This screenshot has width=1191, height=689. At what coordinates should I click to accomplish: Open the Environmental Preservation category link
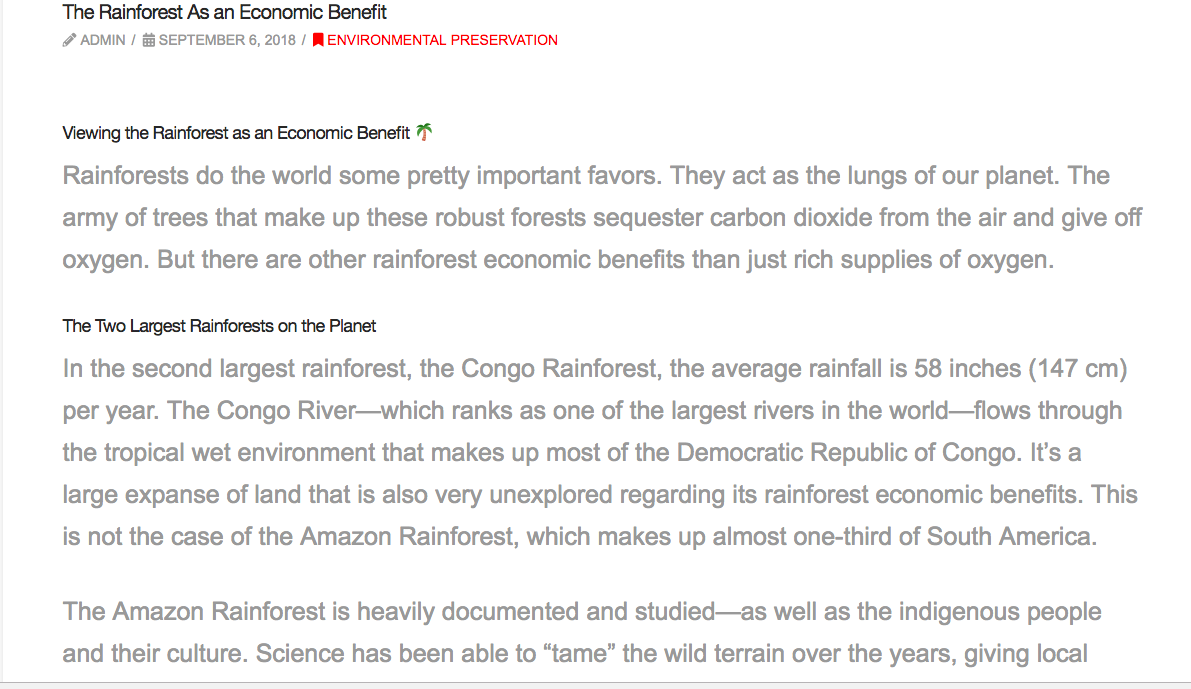tap(442, 41)
